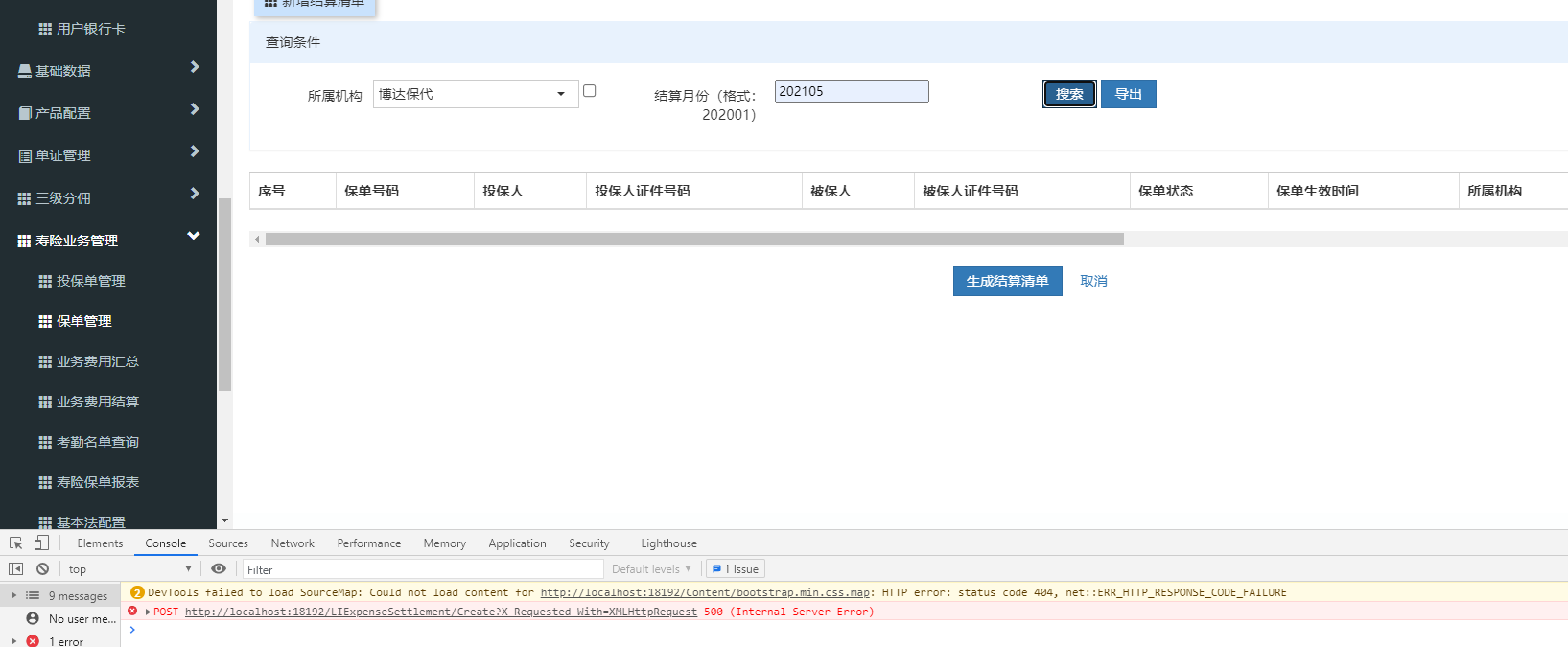Switch to the Network tab
The width and height of the screenshot is (1568, 647).
tap(293, 543)
